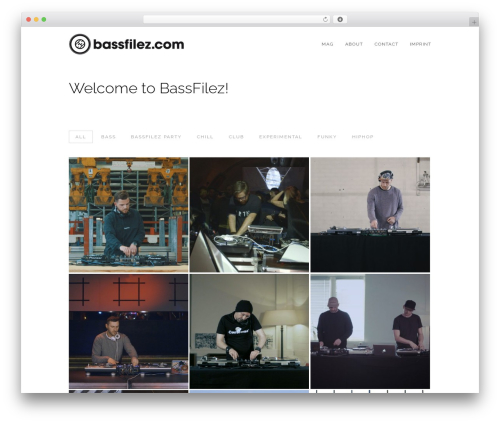Open the MAG menu item

(327, 44)
